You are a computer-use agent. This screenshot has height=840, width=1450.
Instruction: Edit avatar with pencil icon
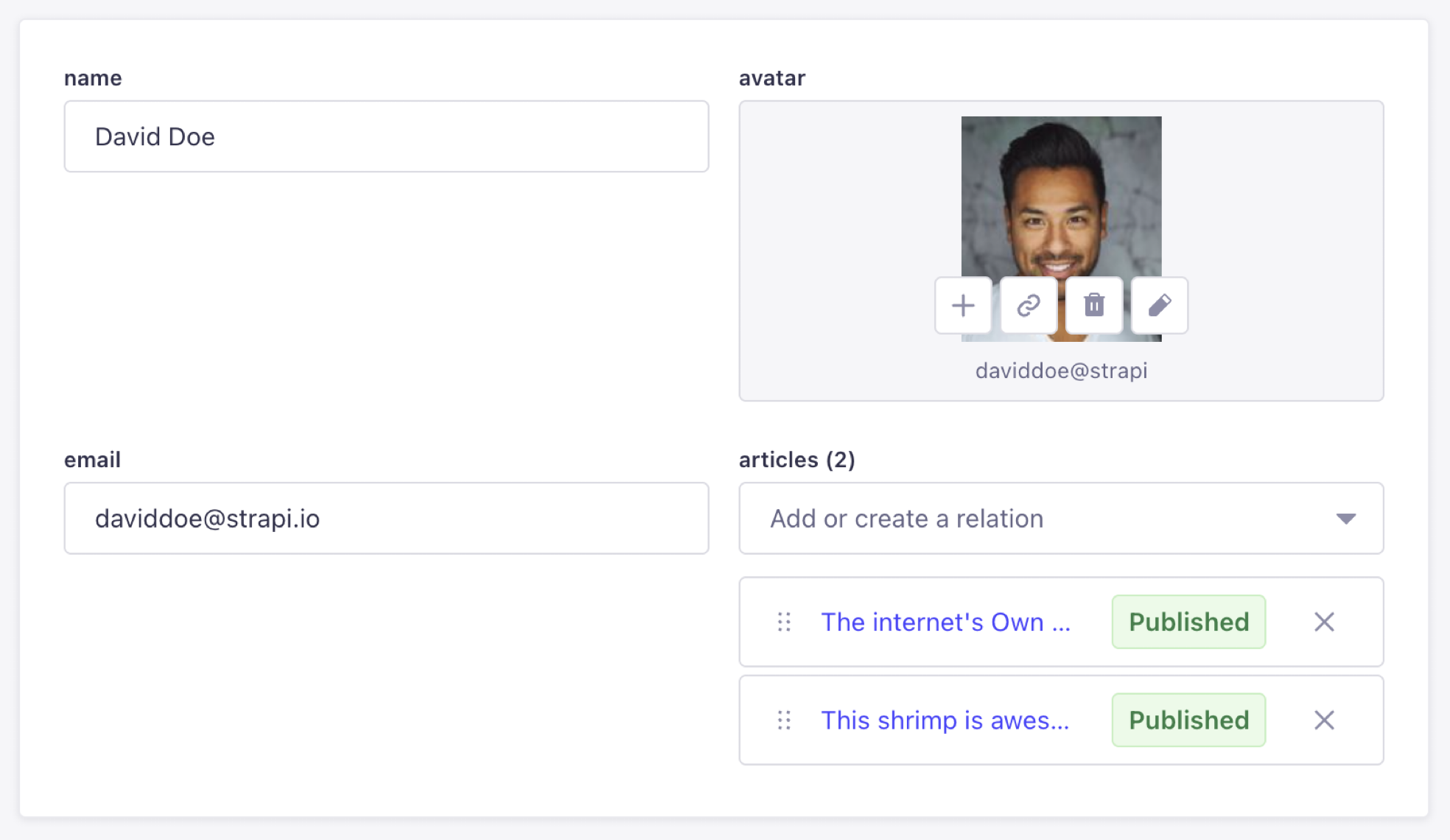tap(1160, 305)
